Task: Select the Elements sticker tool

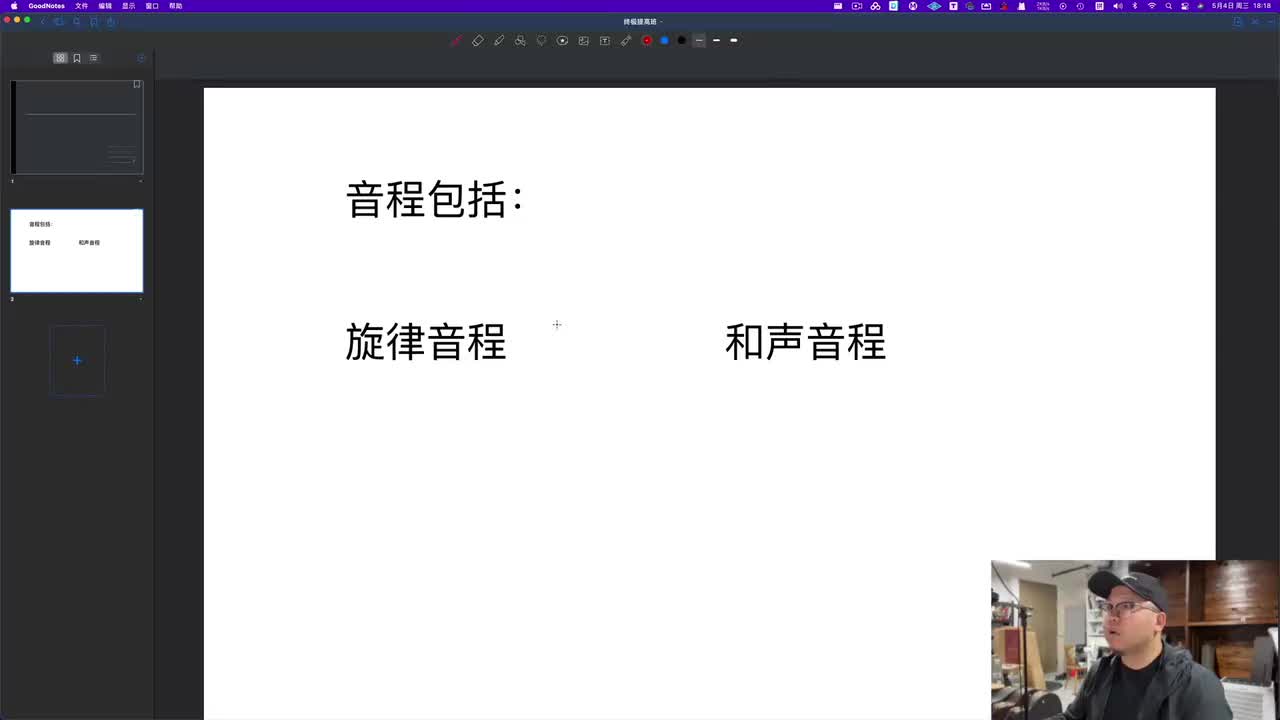Action: pyautogui.click(x=562, y=41)
